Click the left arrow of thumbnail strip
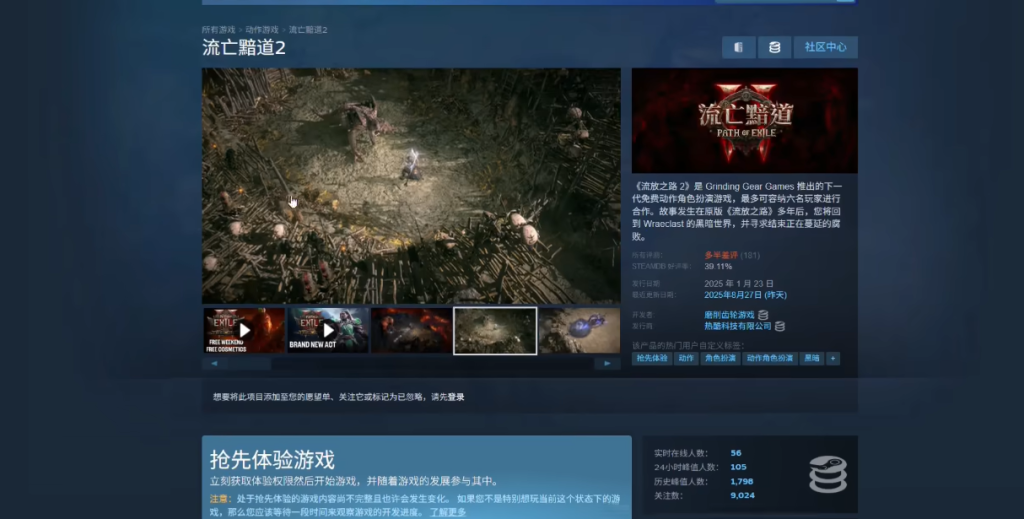 214,364
